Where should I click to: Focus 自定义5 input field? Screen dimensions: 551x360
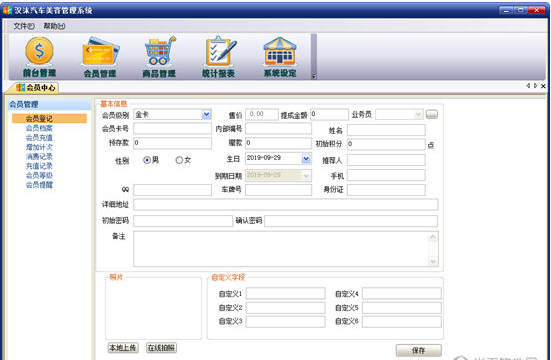[402, 308]
